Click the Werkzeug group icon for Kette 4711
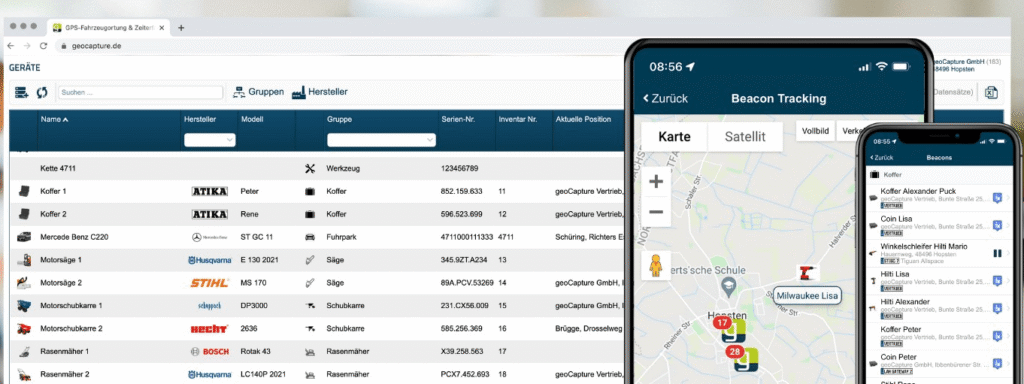 [310, 168]
